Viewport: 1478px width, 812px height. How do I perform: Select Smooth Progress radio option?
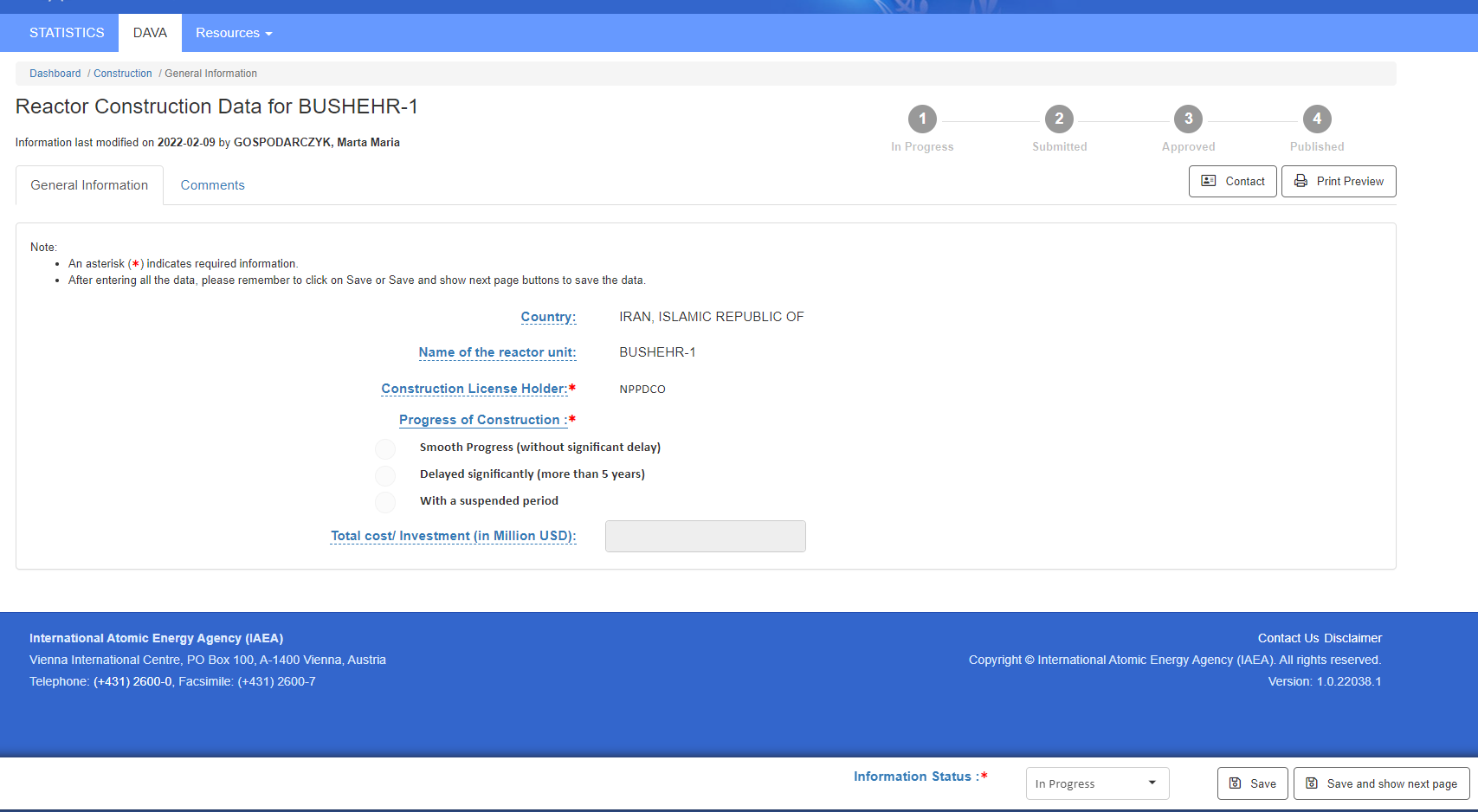(385, 448)
